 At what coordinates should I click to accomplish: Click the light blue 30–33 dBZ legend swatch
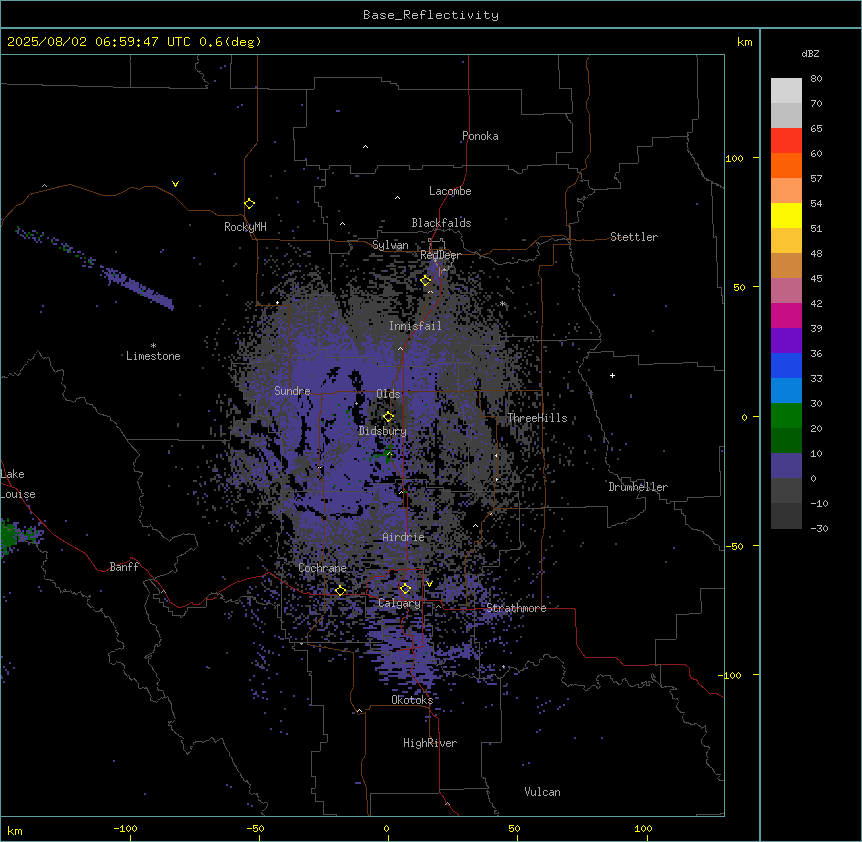point(786,391)
